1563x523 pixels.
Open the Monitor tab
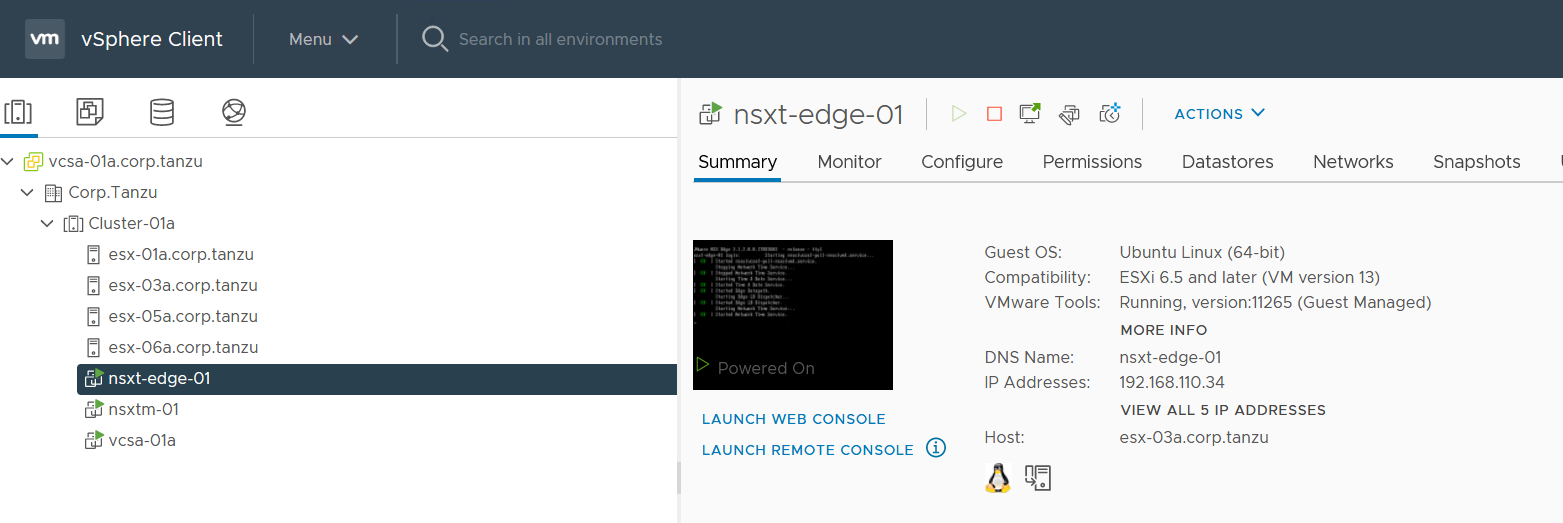849,162
